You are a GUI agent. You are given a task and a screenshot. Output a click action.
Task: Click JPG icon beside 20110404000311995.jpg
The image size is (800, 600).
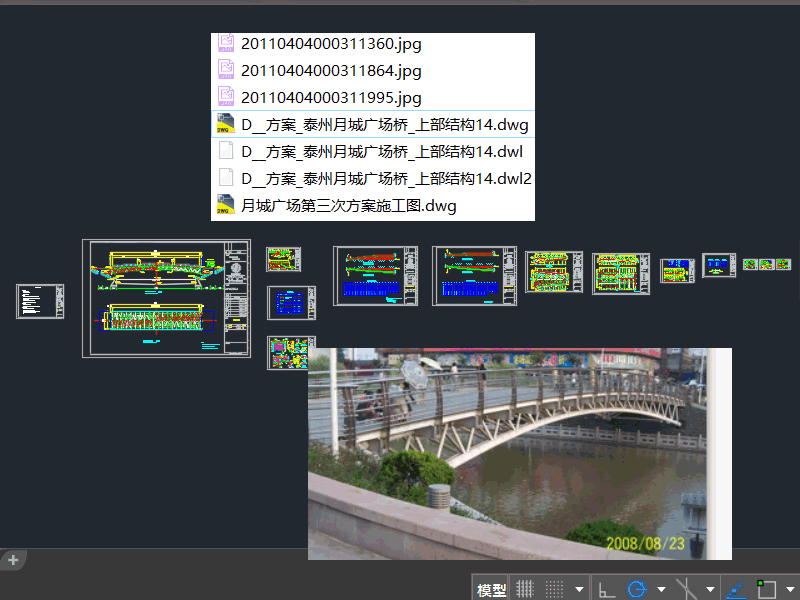pyautogui.click(x=226, y=96)
